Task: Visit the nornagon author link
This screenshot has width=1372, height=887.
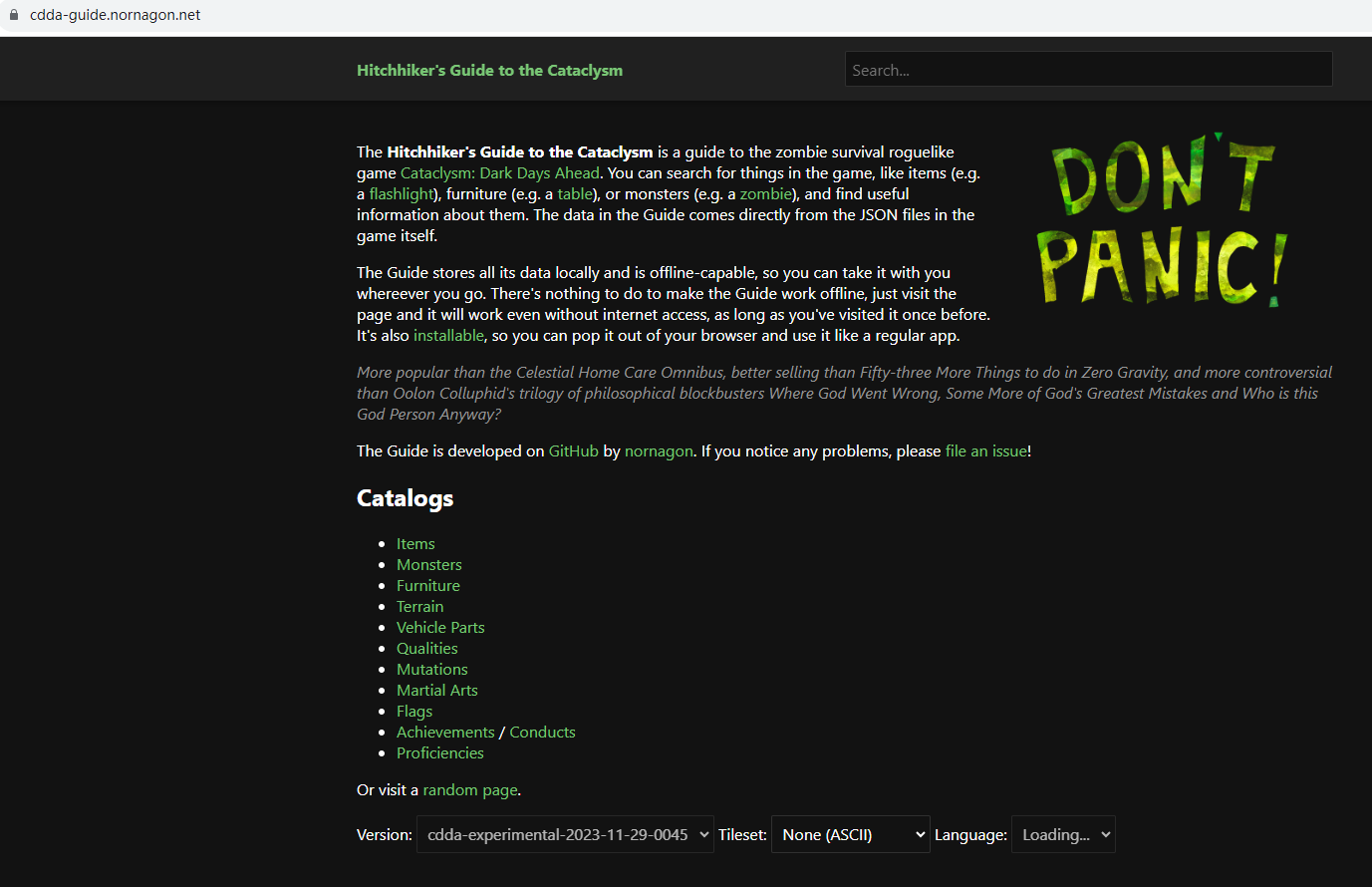Action: pyautogui.click(x=659, y=451)
